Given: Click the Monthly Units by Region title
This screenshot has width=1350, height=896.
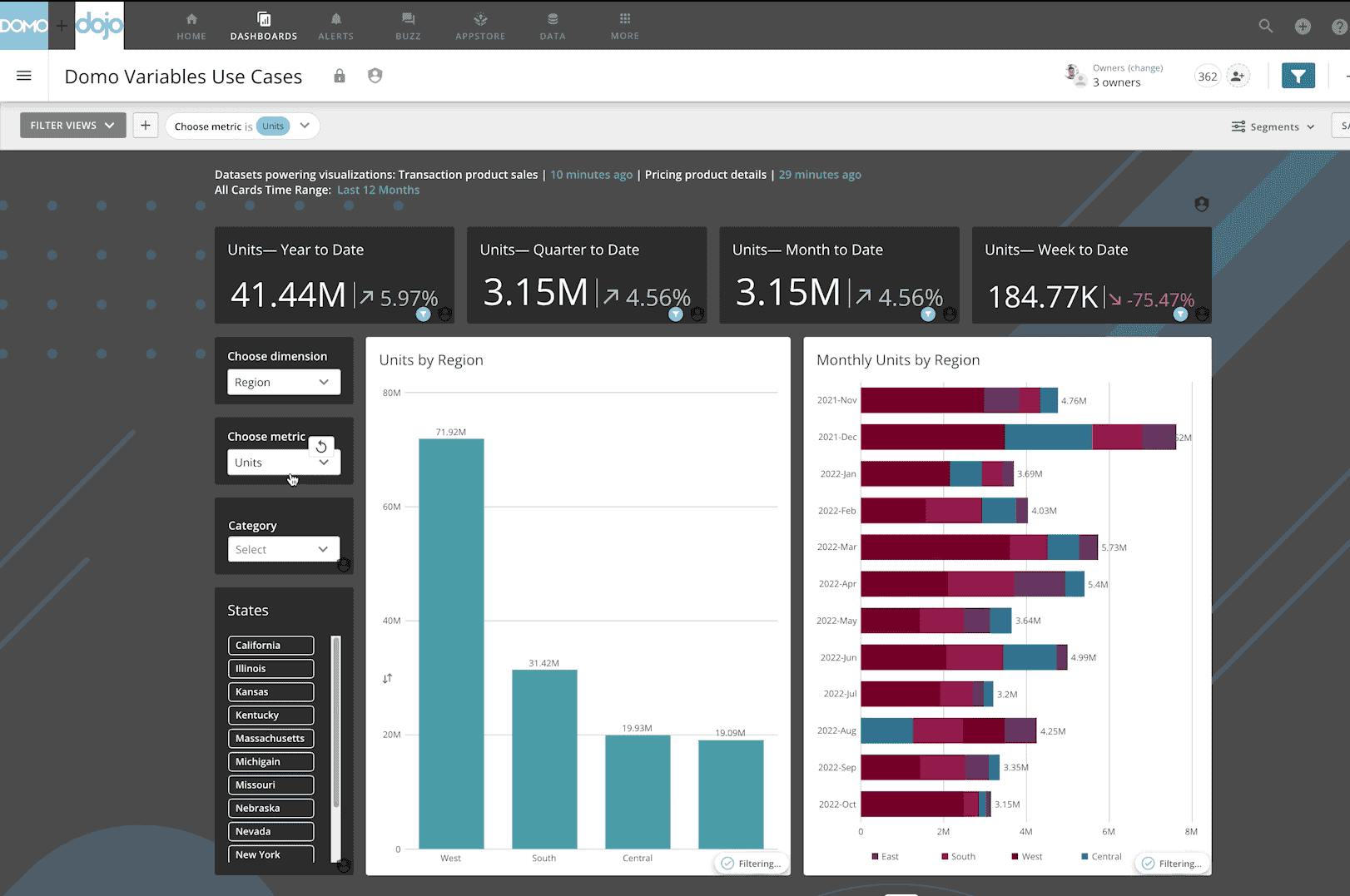Looking at the screenshot, I should [x=898, y=360].
